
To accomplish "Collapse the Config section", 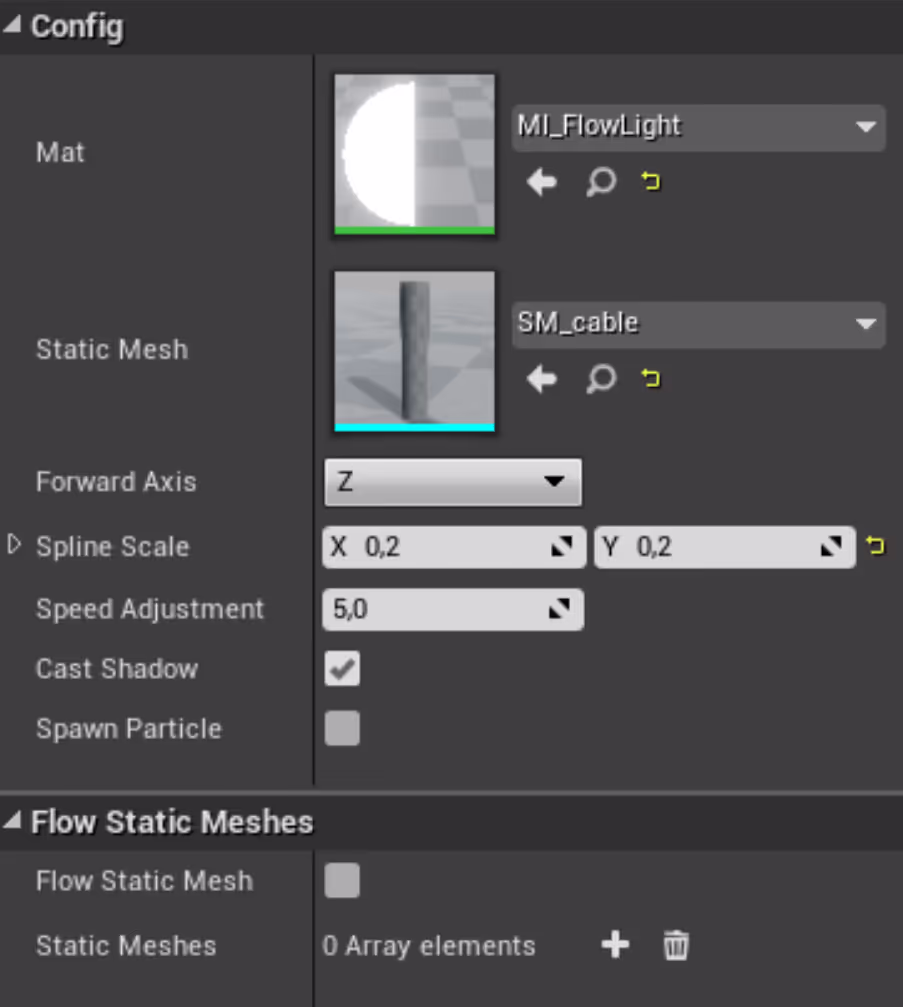I will pyautogui.click(x=12, y=26).
